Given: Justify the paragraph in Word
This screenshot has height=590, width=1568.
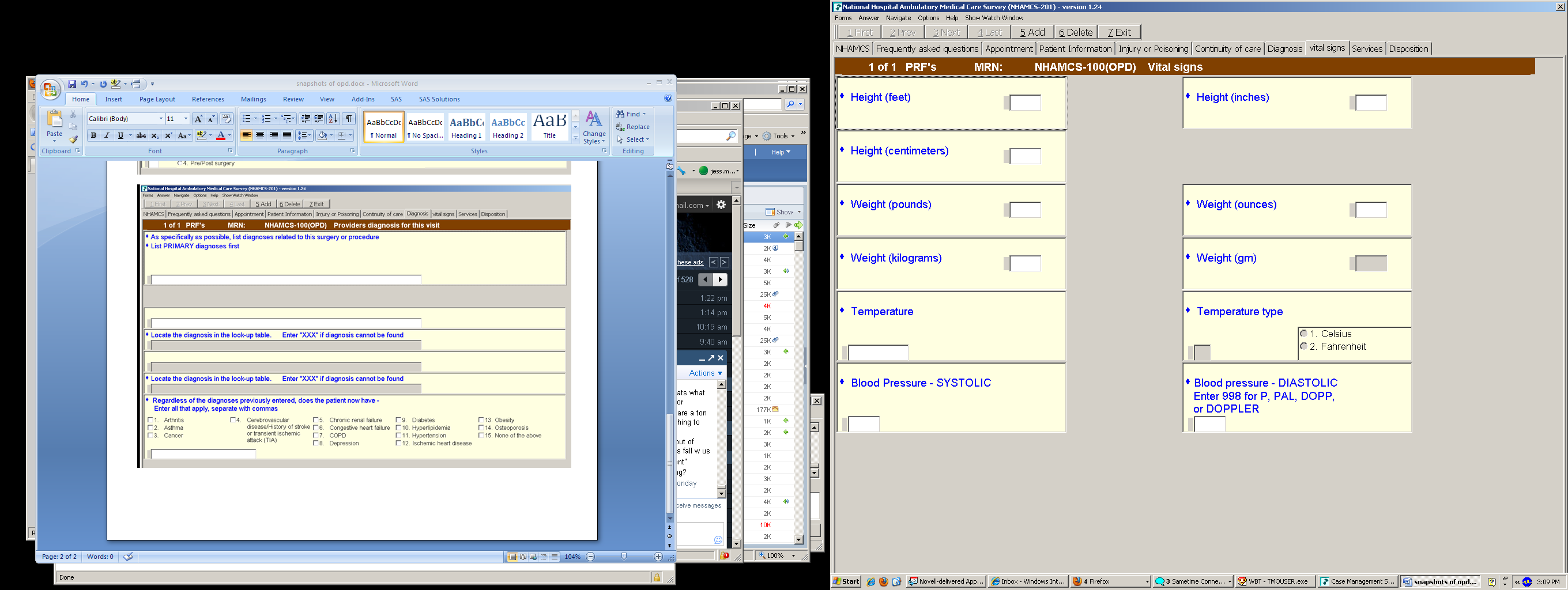Looking at the screenshot, I should (287, 135).
